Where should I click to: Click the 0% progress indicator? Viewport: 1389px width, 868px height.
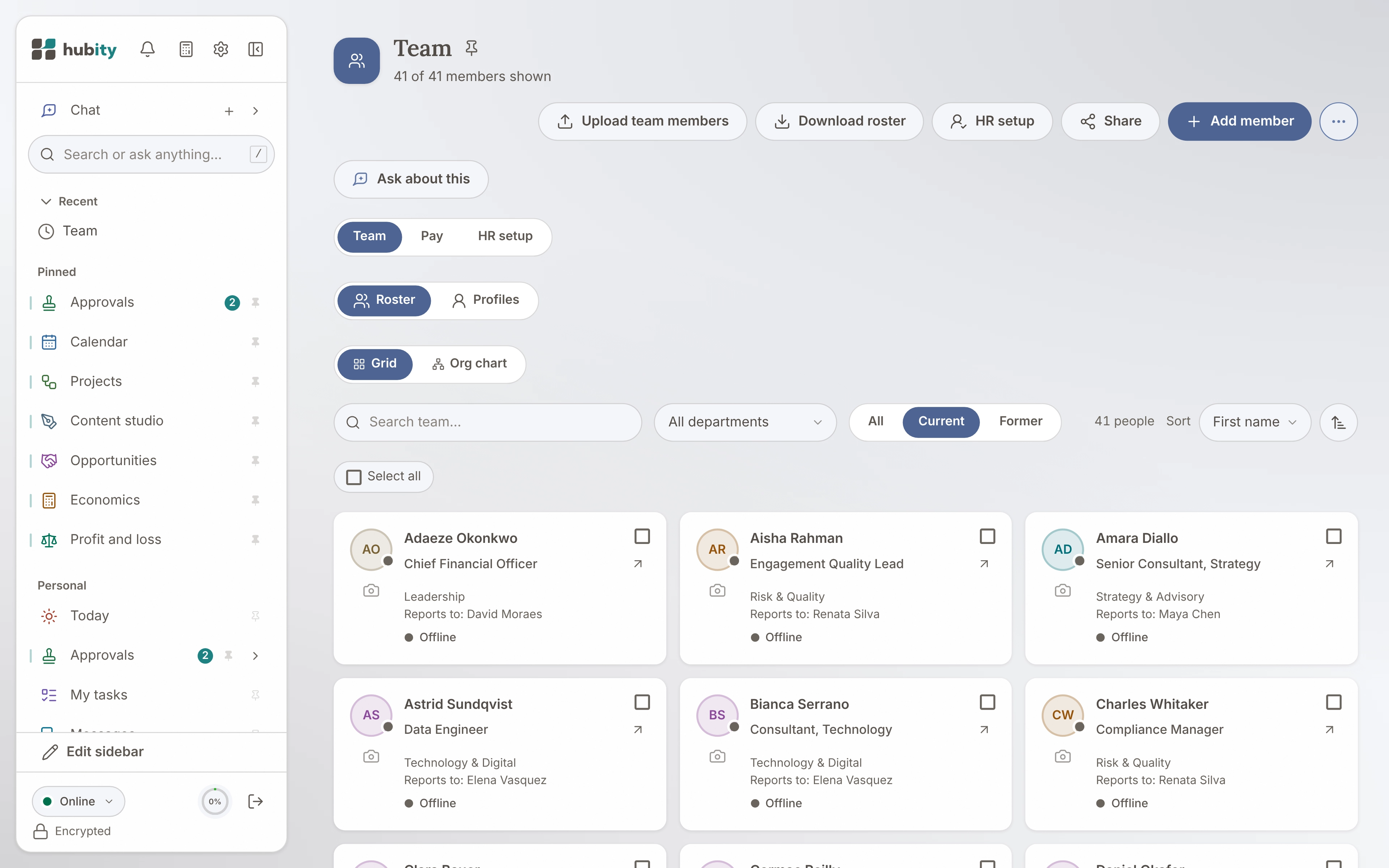(214, 801)
